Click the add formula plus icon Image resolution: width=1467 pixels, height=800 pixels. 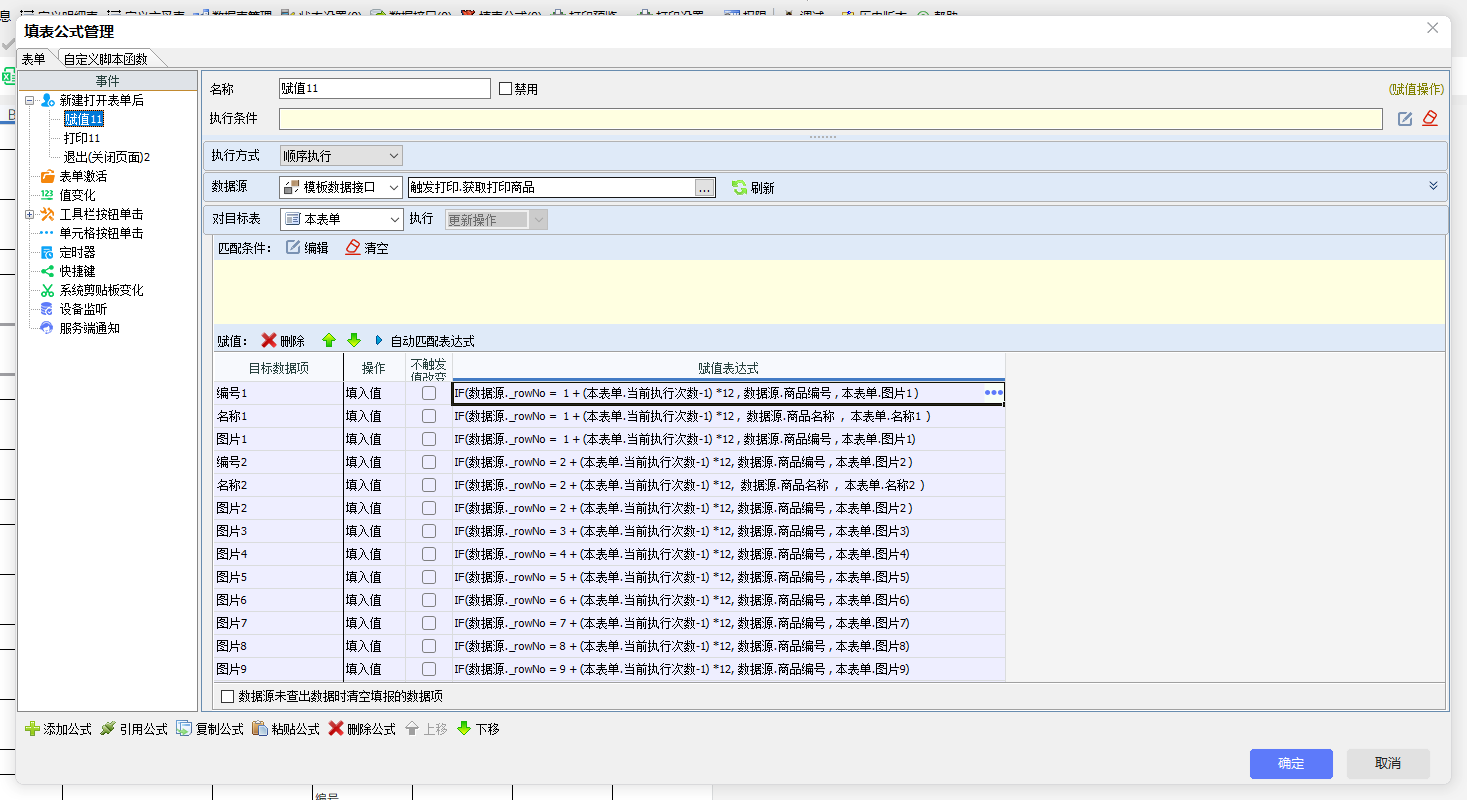[x=32, y=729]
